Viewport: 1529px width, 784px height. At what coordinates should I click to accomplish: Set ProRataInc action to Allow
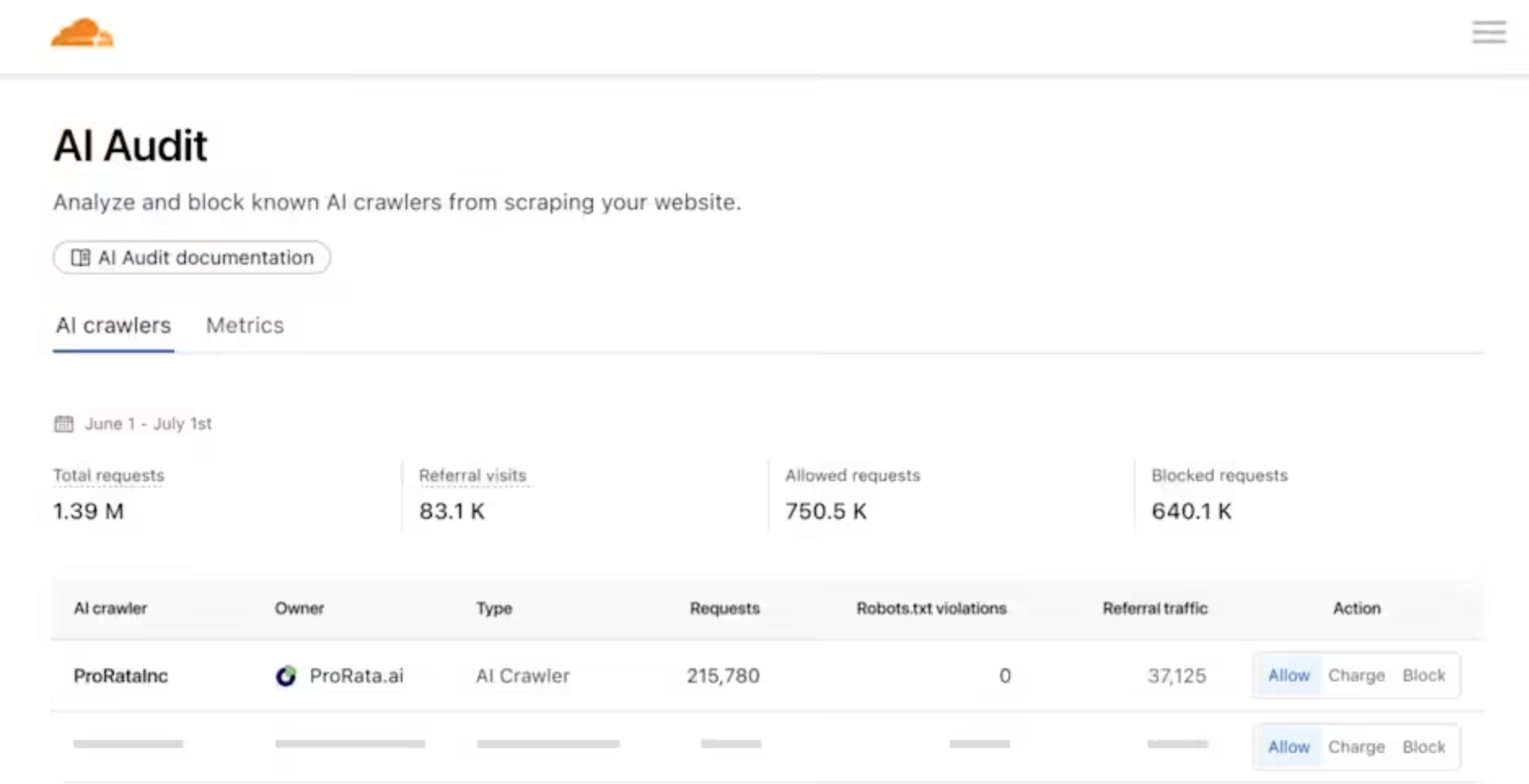[x=1289, y=676]
